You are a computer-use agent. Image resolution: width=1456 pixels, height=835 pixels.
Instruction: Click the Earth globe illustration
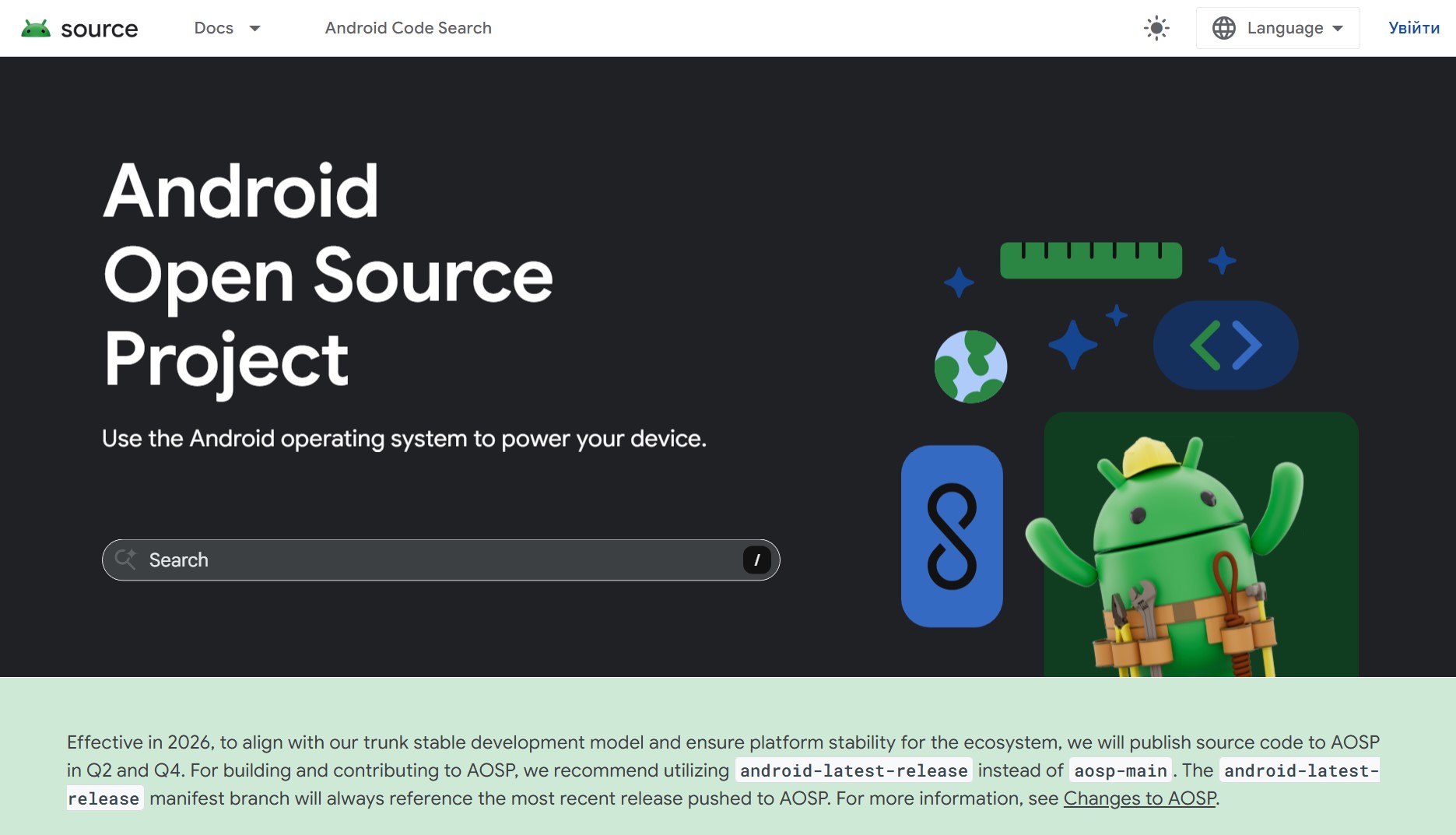pyautogui.click(x=970, y=367)
